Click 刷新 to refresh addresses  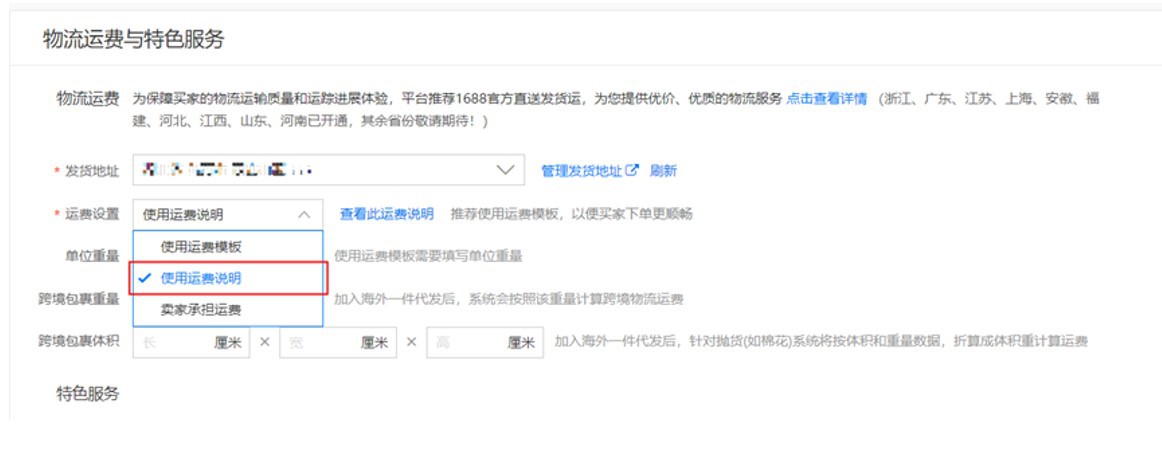click(663, 171)
